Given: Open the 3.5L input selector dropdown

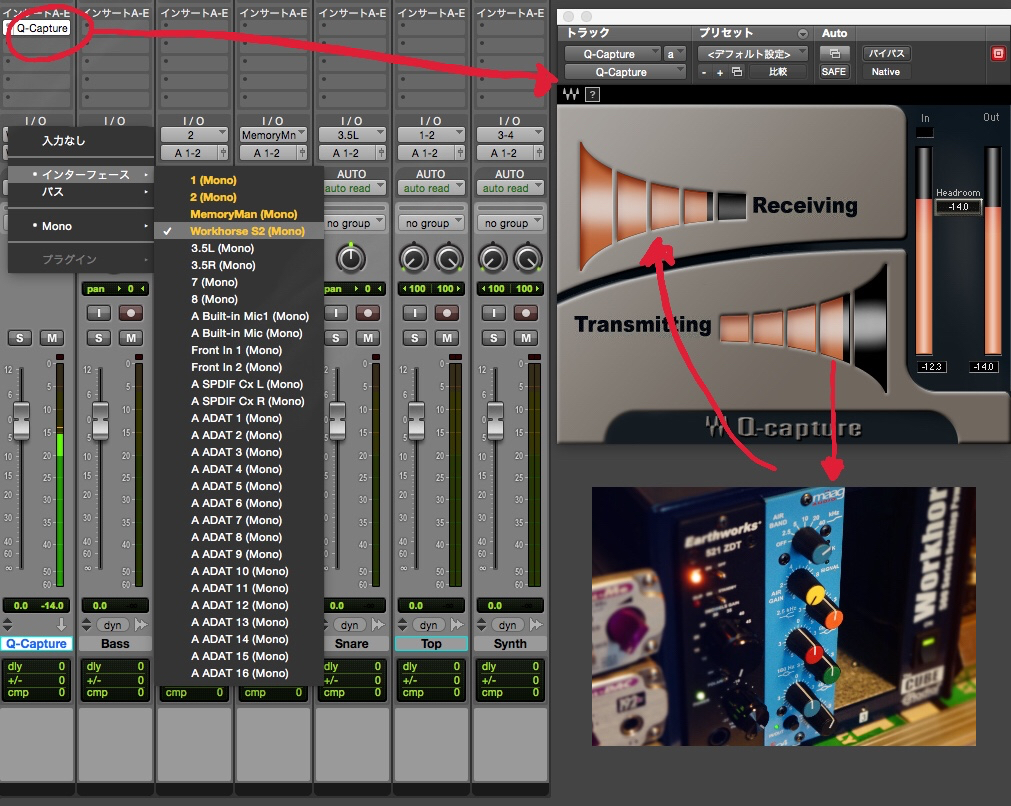Looking at the screenshot, I should point(352,135).
